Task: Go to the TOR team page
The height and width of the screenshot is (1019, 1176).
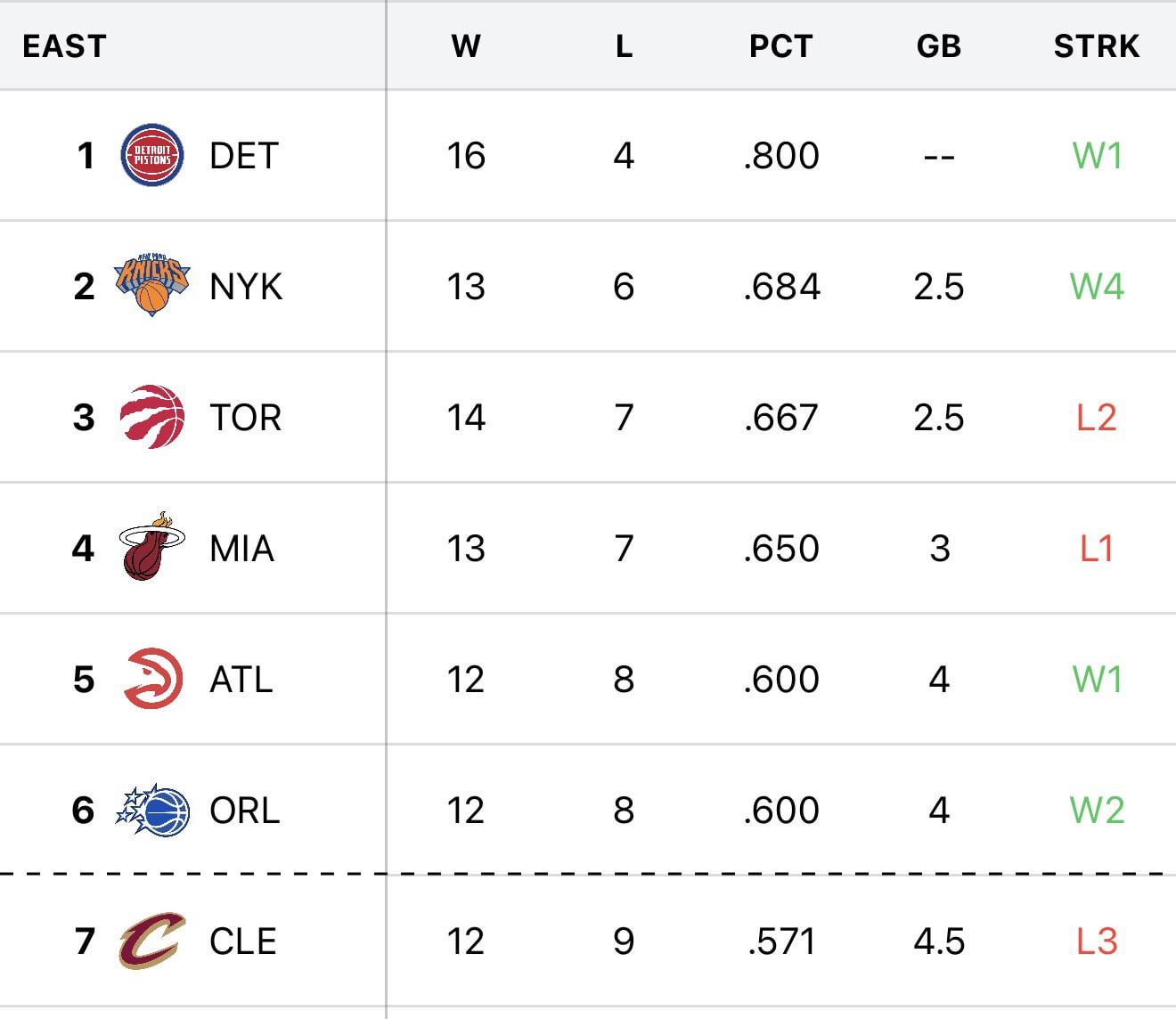Action: [245, 418]
